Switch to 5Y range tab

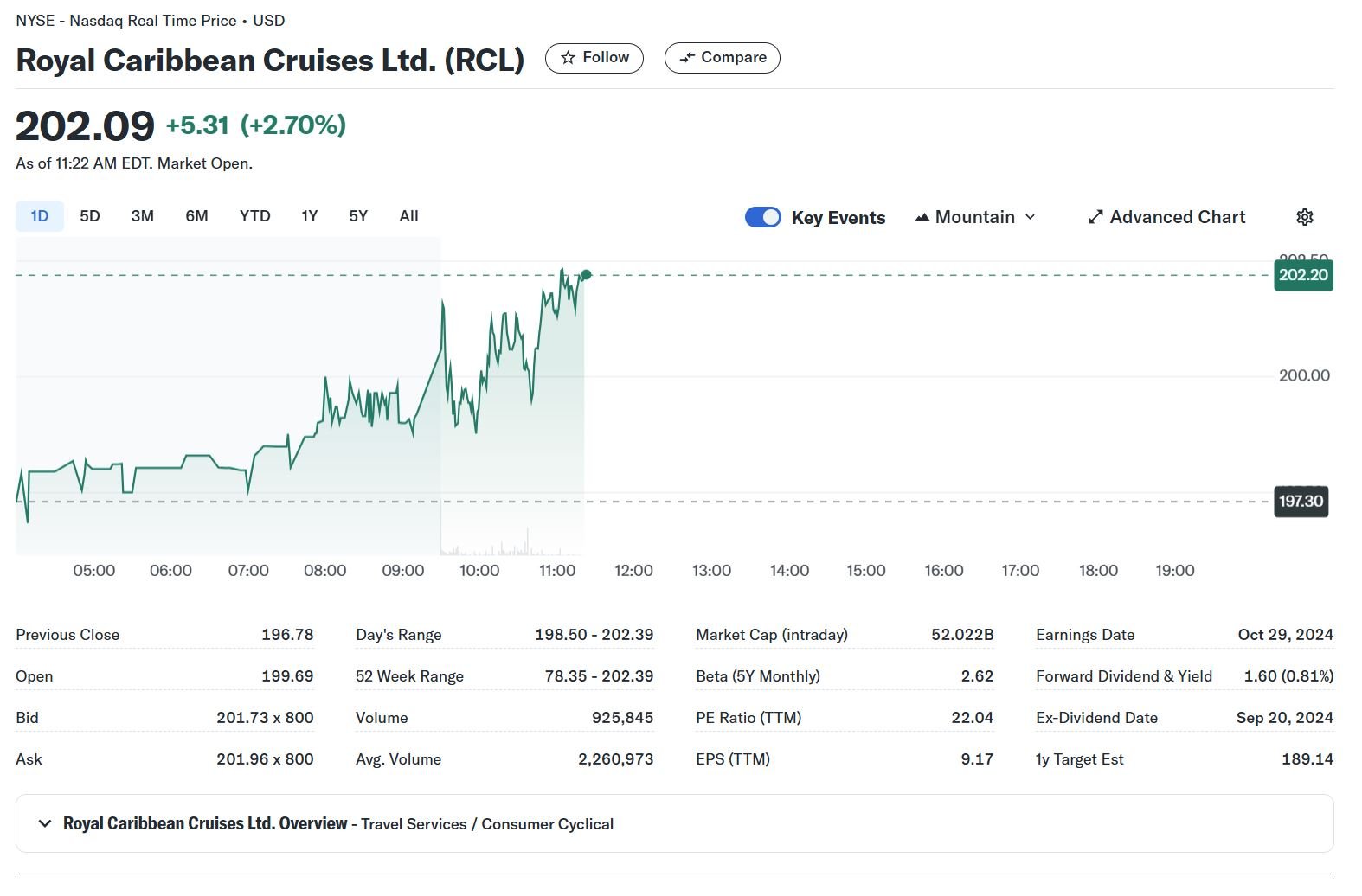[x=358, y=216]
